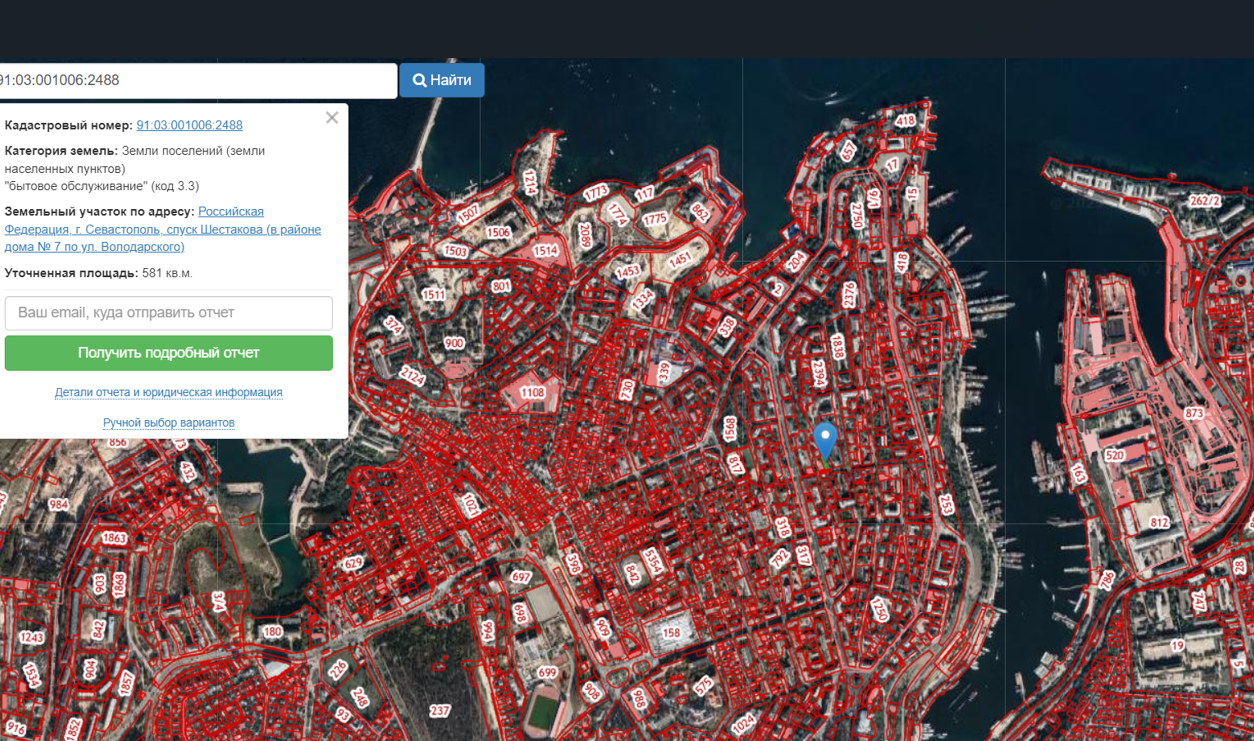This screenshot has height=741, width=1254.
Task: Select parcel labeled 900 on map
Action: pyautogui.click(x=454, y=343)
